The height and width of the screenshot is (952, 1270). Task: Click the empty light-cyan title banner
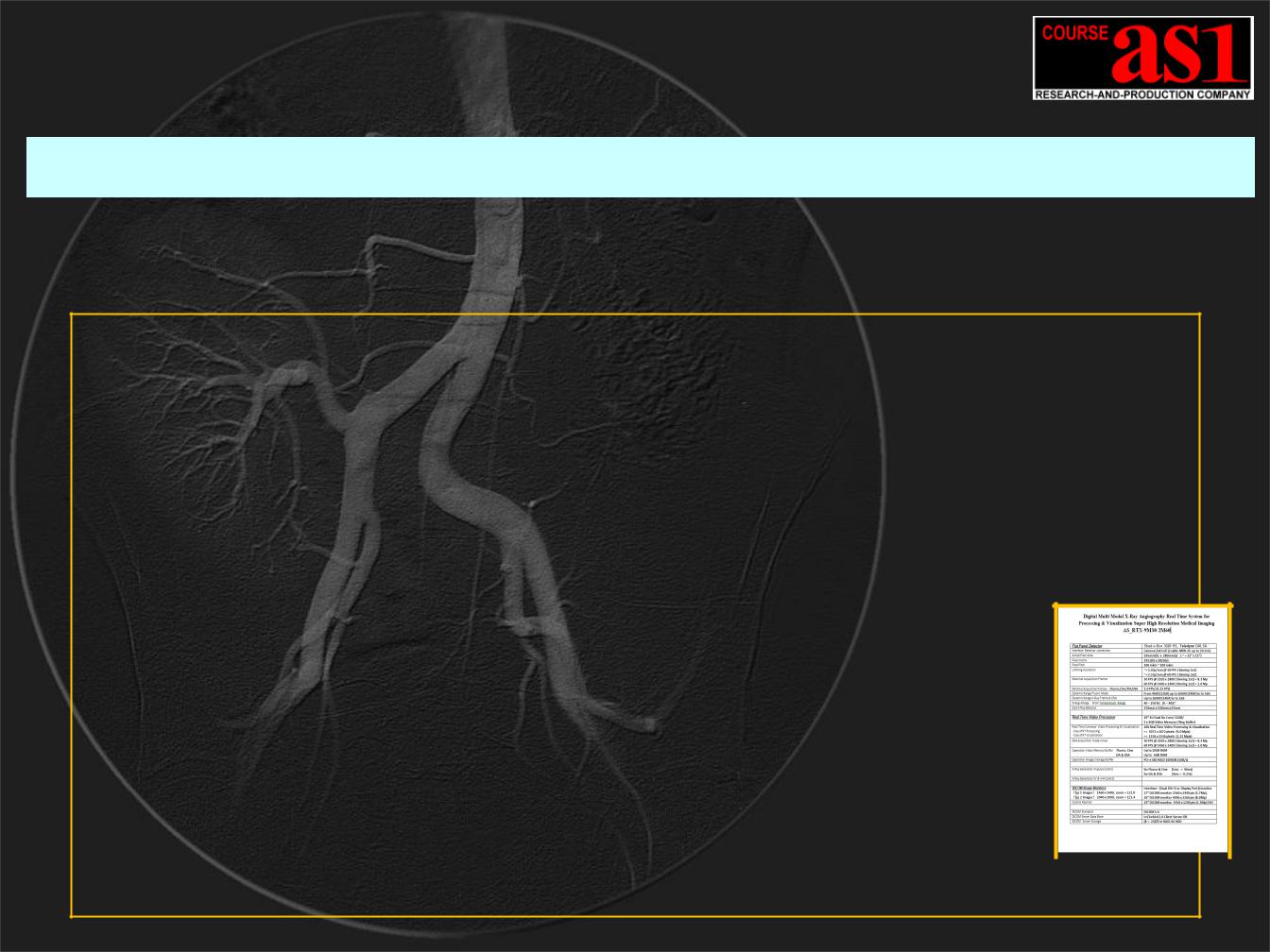(640, 167)
